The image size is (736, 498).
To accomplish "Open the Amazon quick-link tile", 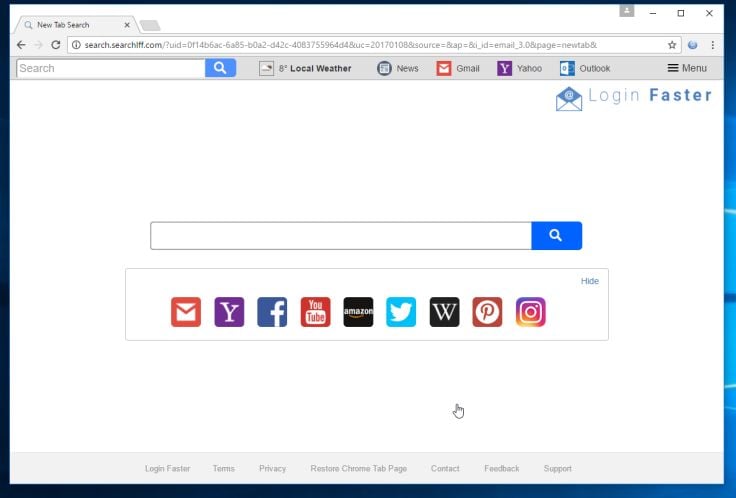I will (358, 312).
